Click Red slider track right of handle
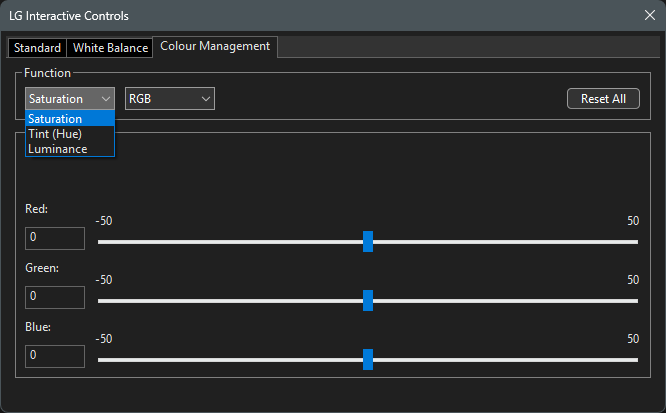666x413 pixels. tap(500, 241)
